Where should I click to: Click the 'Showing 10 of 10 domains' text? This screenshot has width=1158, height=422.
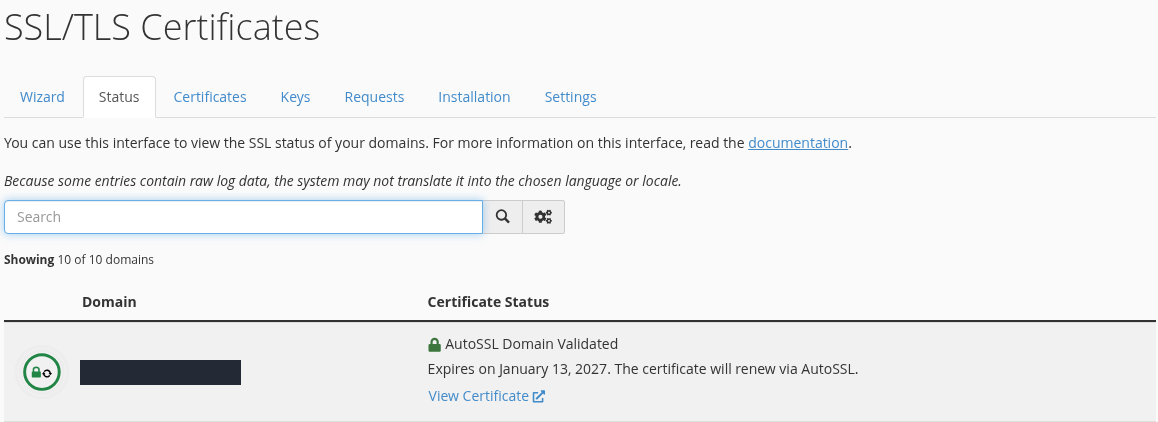pos(79,259)
